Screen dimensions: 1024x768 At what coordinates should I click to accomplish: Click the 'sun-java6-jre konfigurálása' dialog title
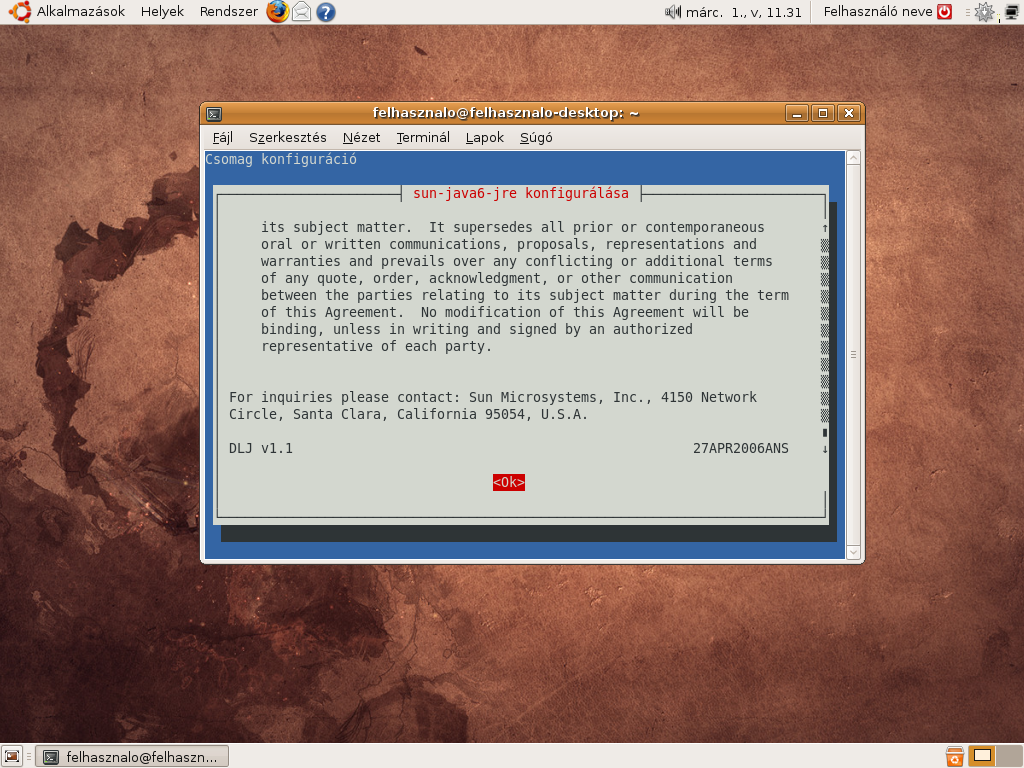[521, 193]
